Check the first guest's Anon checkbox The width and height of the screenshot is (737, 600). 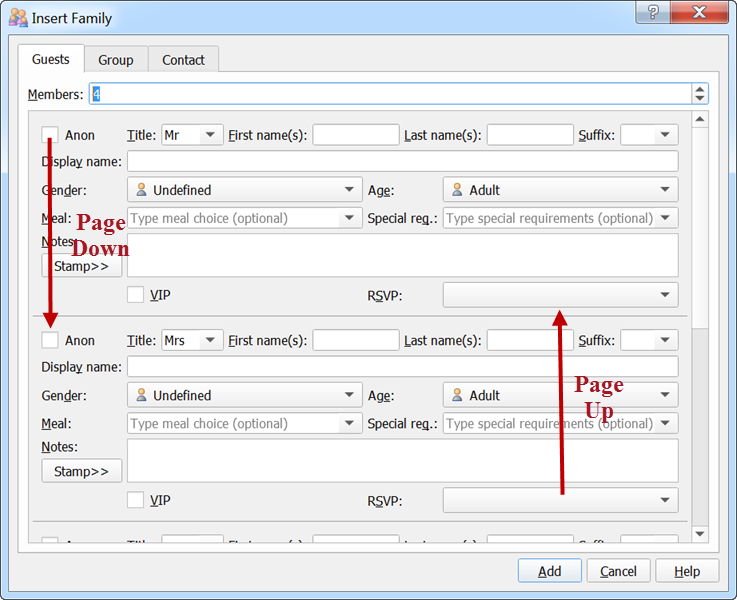click(x=50, y=135)
